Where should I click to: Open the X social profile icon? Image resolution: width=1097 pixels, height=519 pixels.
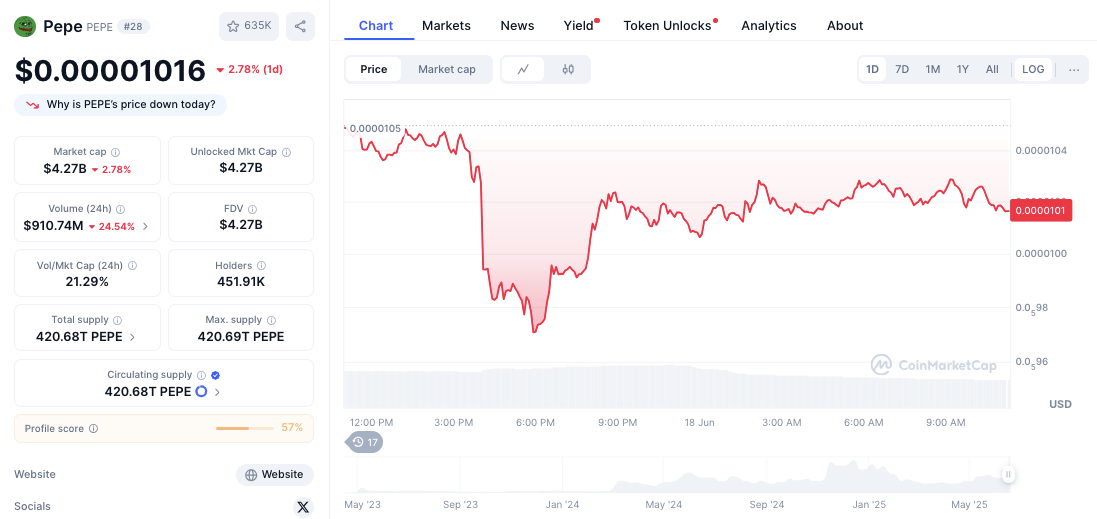tap(303, 506)
